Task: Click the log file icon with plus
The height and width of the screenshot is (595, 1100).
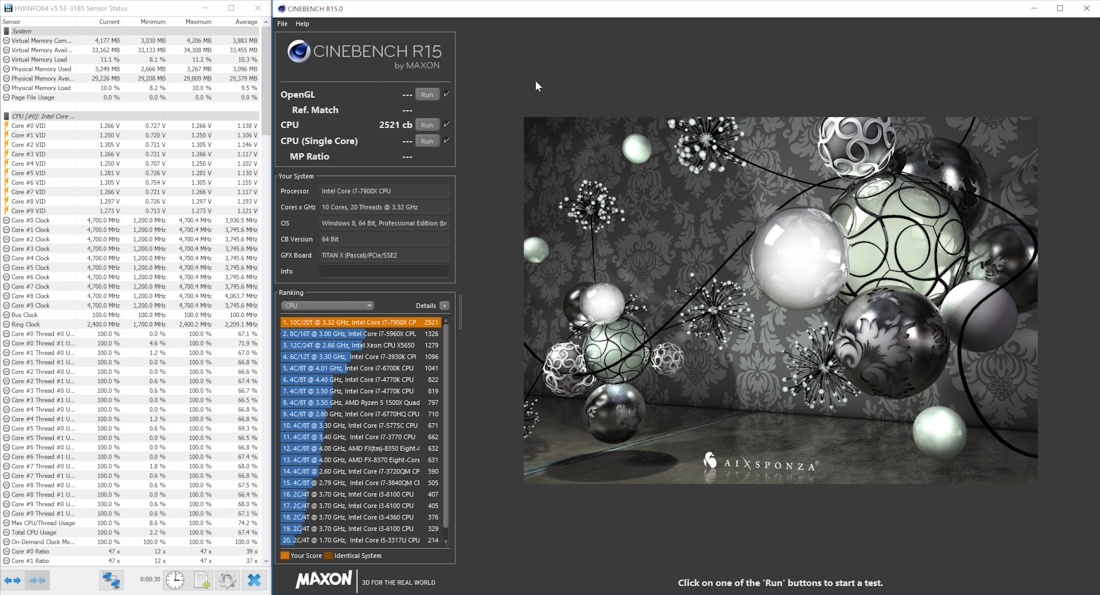Action: click(x=202, y=580)
